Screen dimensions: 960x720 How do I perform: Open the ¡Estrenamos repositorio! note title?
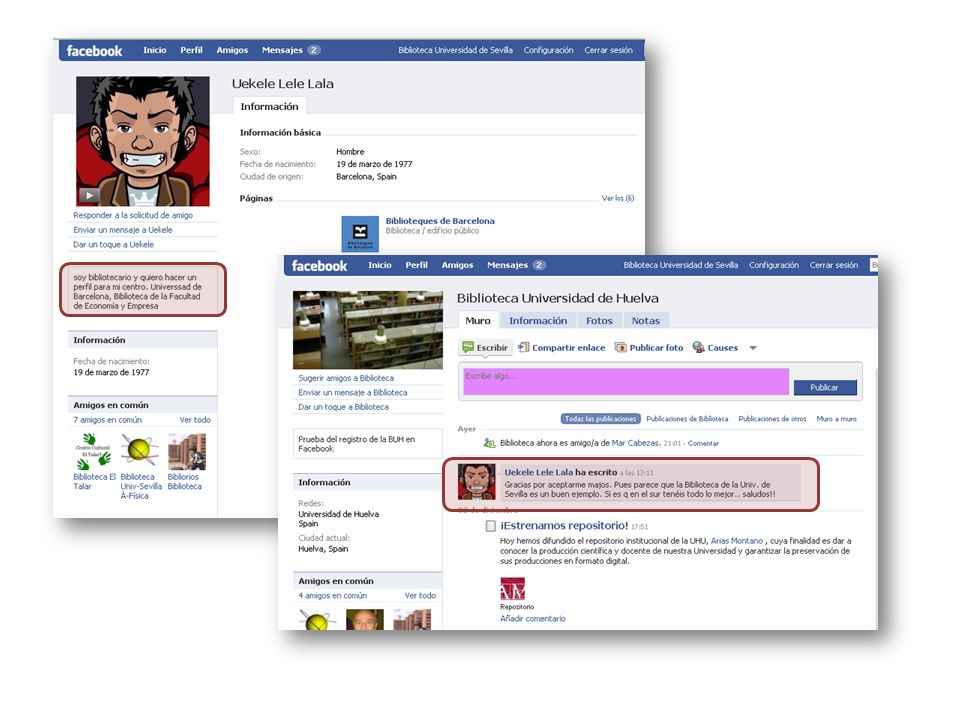[x=564, y=525]
